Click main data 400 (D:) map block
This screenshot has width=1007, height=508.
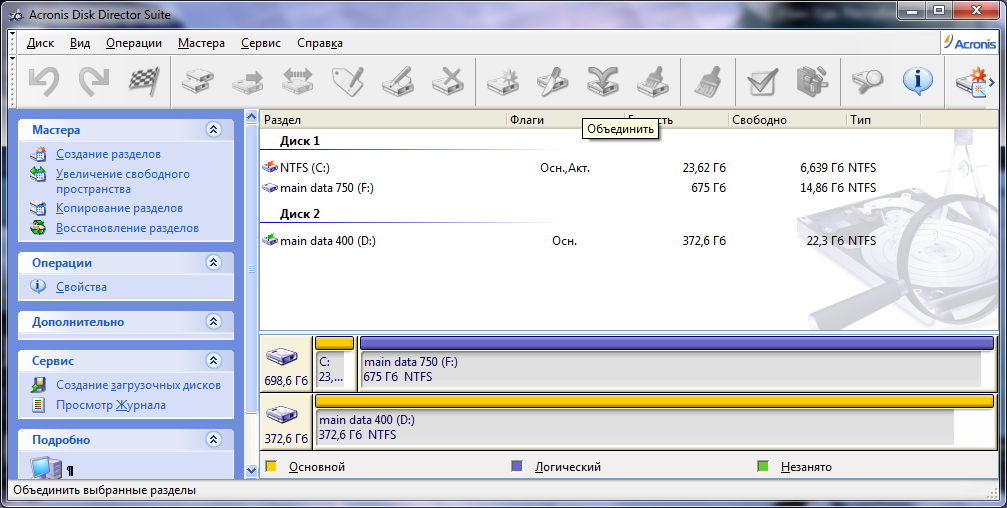point(654,421)
